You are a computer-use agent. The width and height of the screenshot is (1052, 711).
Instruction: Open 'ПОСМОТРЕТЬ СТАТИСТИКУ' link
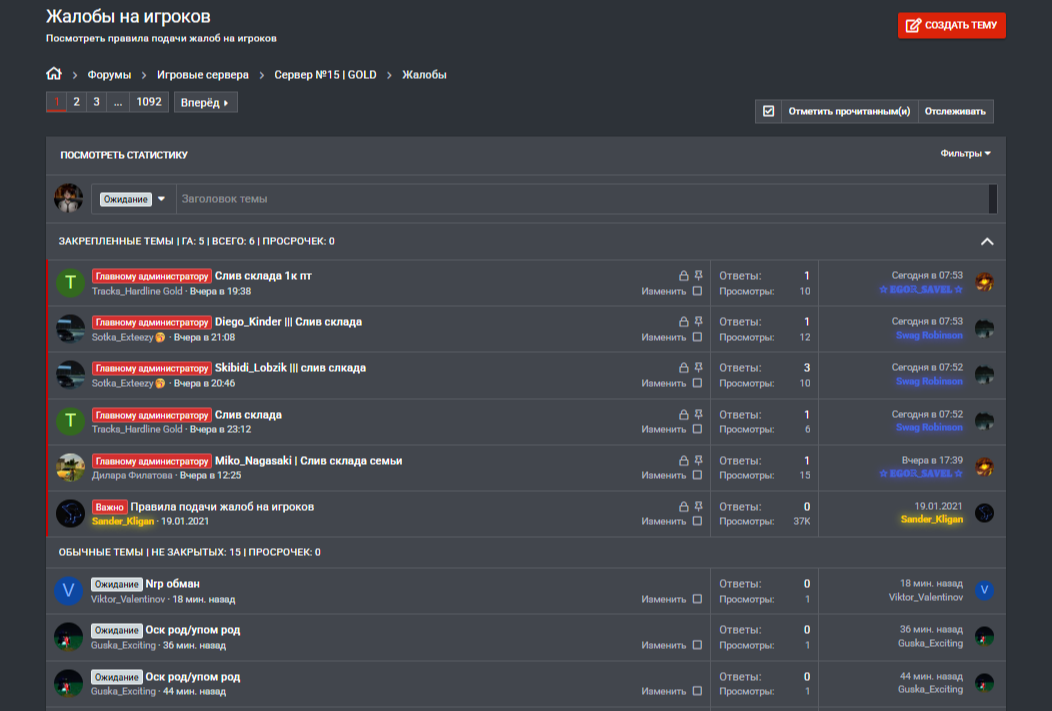[124, 155]
